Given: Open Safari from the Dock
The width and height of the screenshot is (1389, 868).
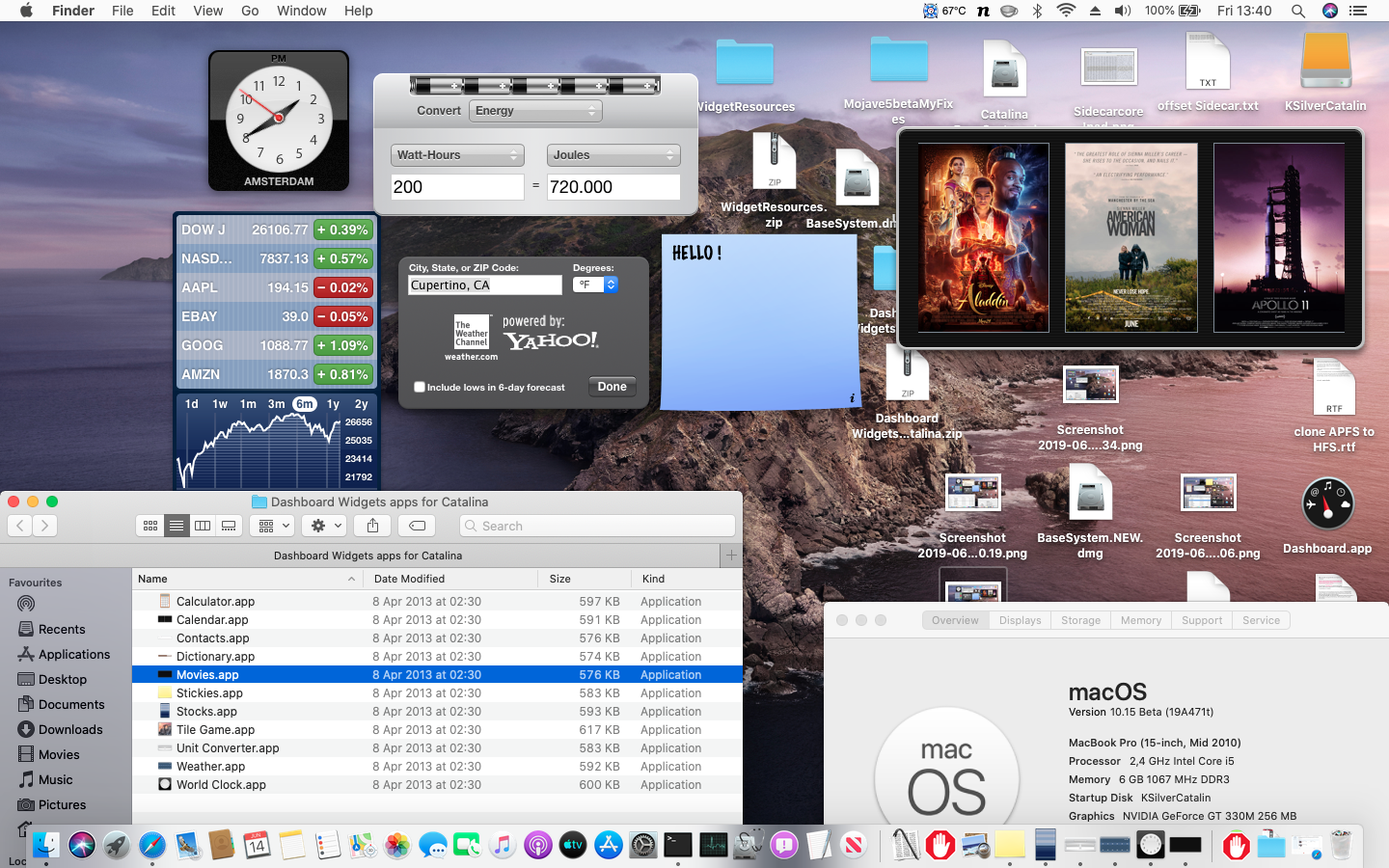Looking at the screenshot, I should 151,846.
